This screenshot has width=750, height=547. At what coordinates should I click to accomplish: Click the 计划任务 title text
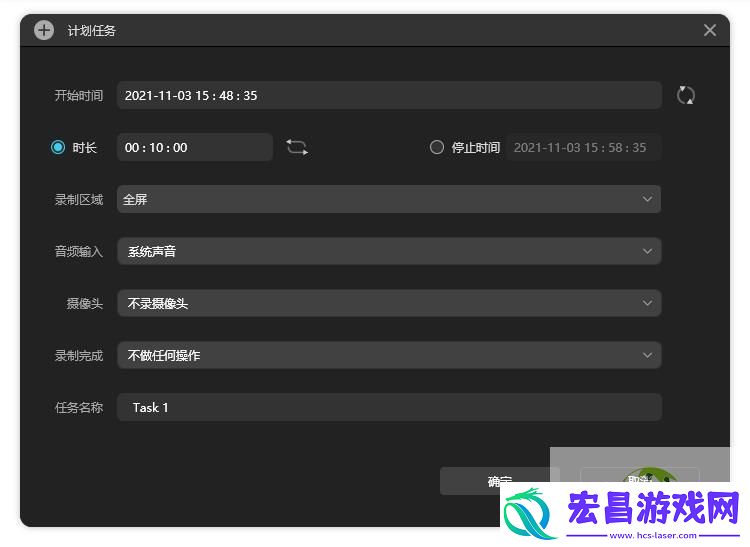tap(91, 31)
